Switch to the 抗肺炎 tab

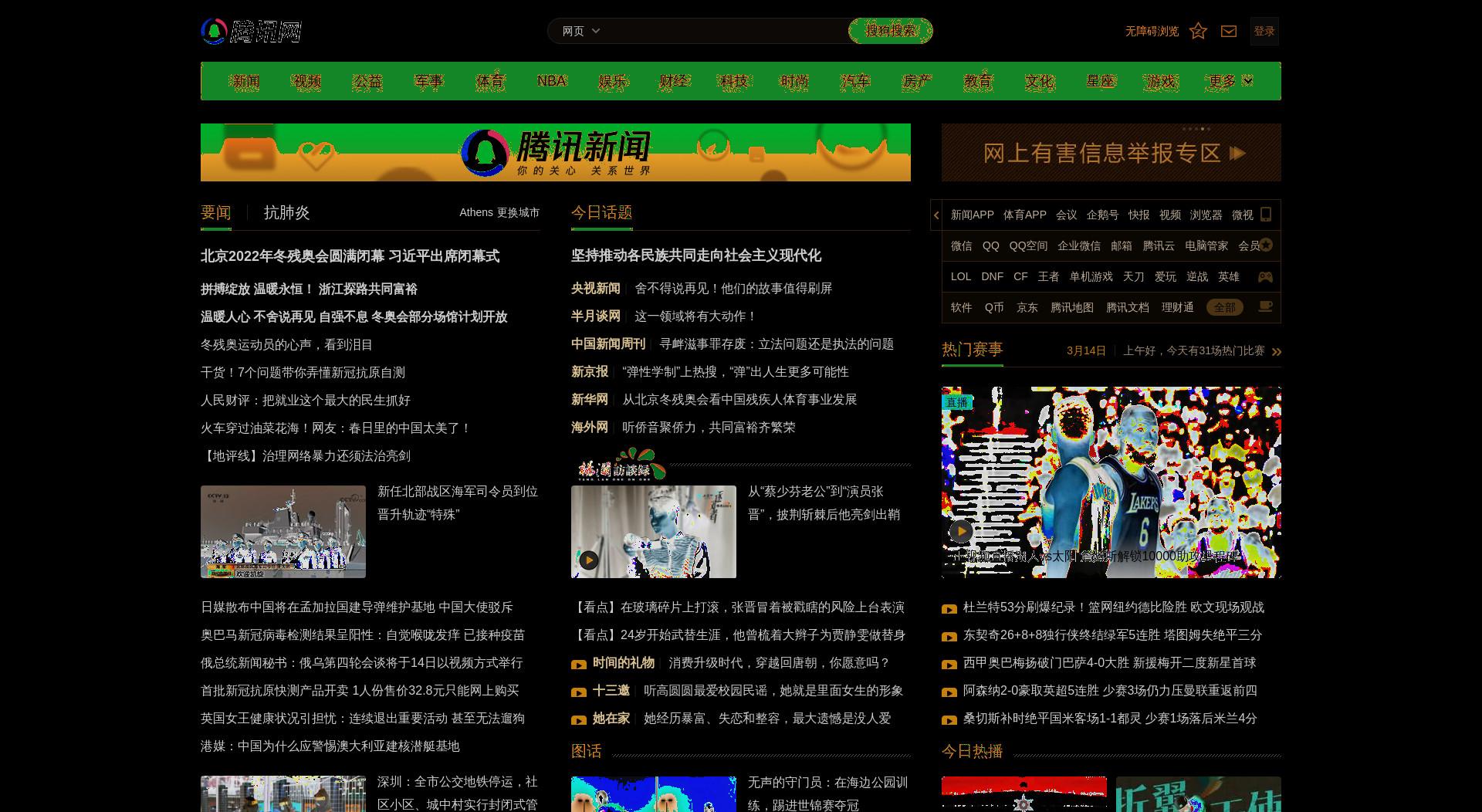point(286,213)
